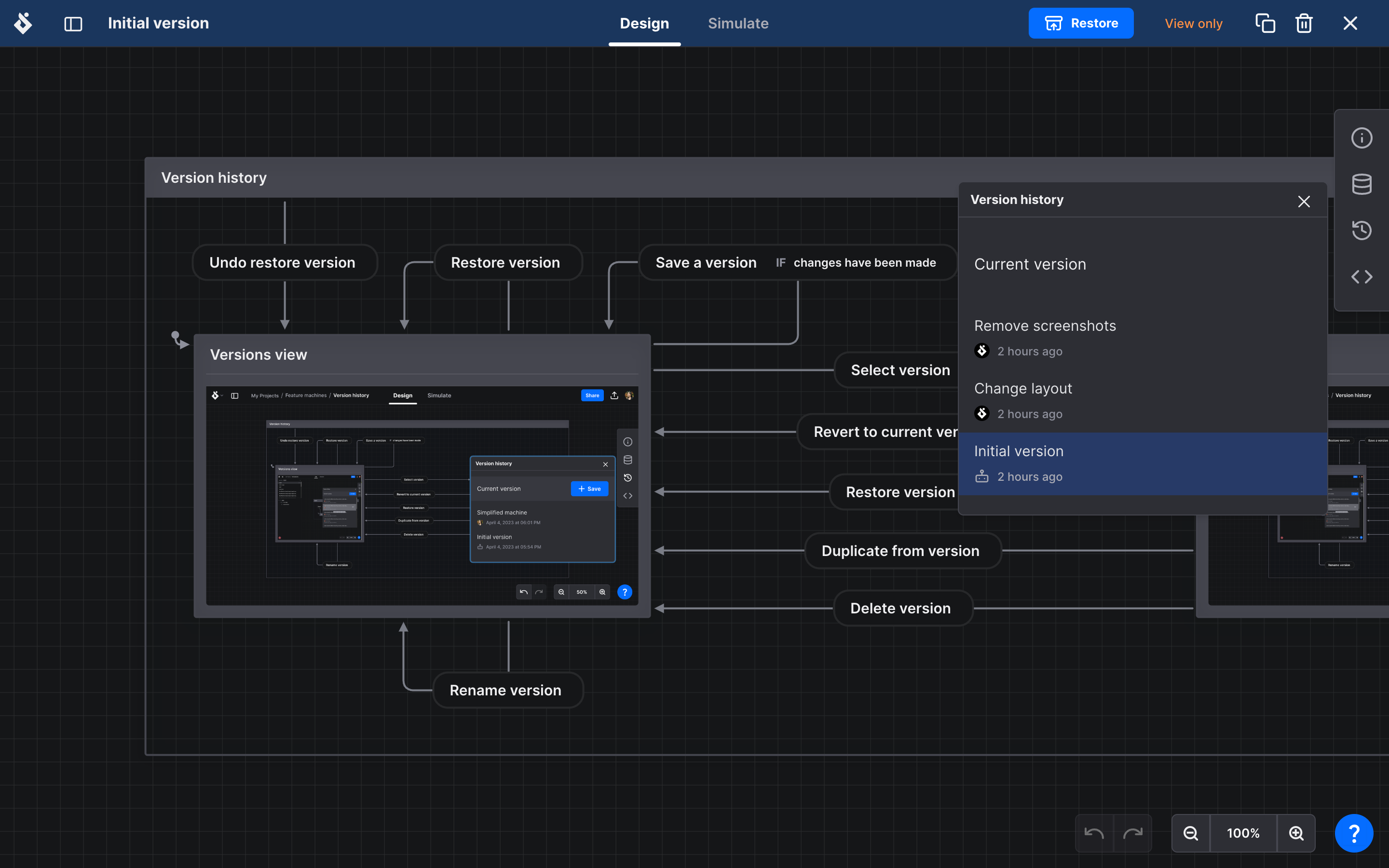Image resolution: width=1389 pixels, height=868 pixels.
Task: Close the Version history panel
Action: click(1304, 202)
